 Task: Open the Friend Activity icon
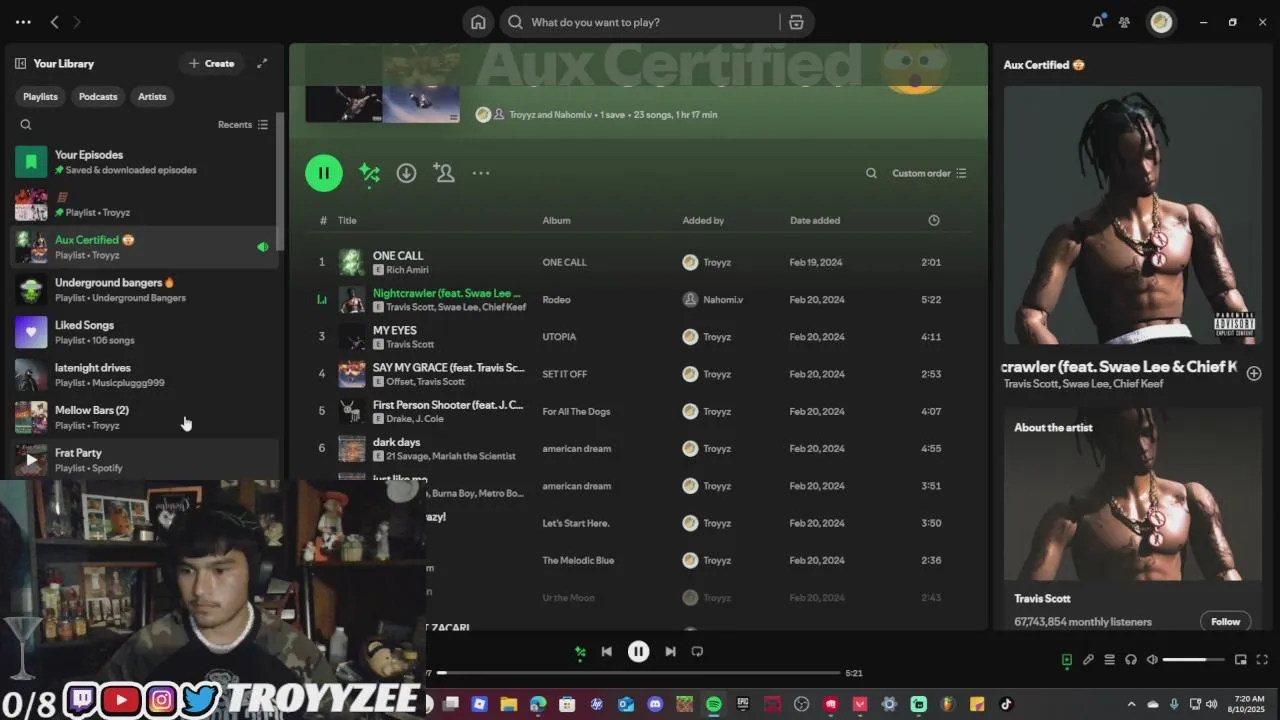coord(1125,22)
